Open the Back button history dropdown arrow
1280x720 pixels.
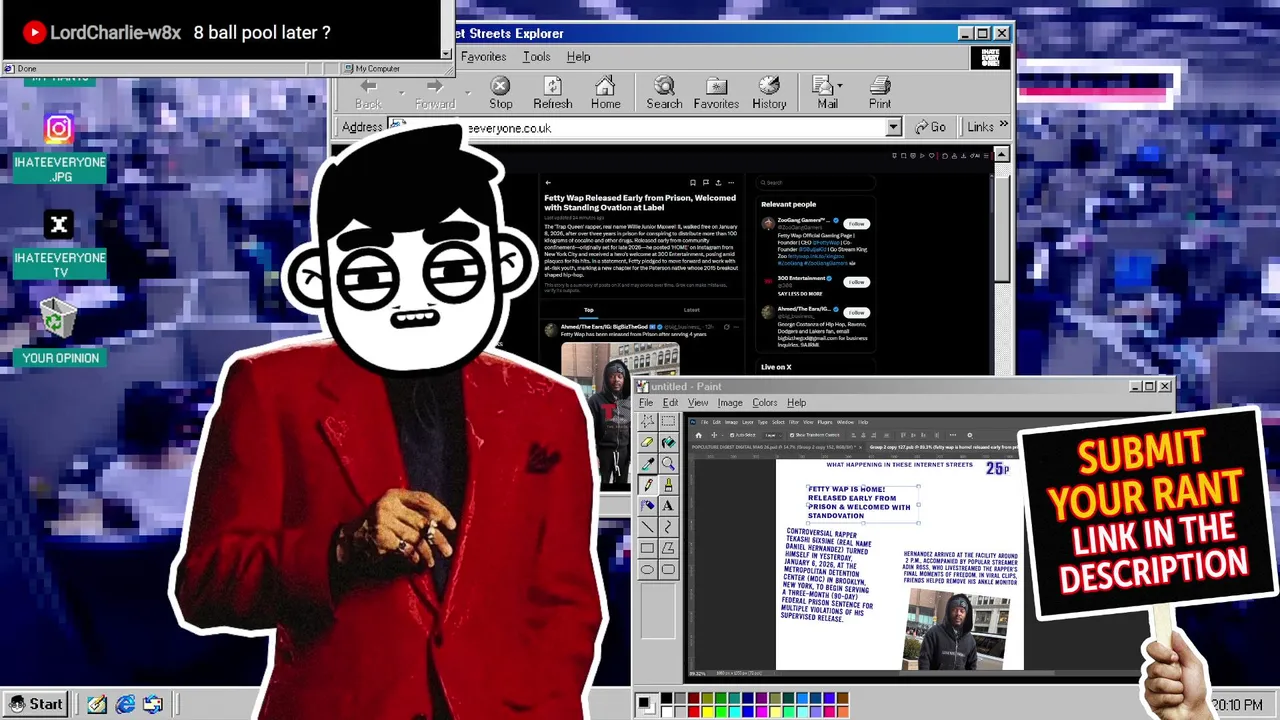tap(402, 92)
